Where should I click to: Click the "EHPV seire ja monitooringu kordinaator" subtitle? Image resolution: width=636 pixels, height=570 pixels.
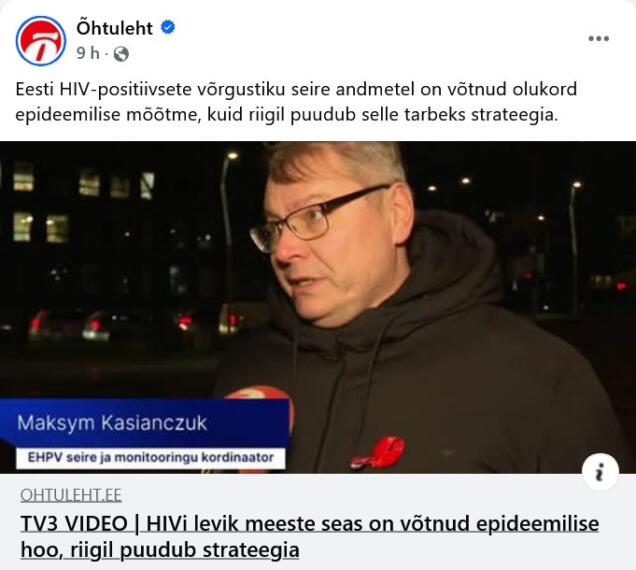pos(150,458)
